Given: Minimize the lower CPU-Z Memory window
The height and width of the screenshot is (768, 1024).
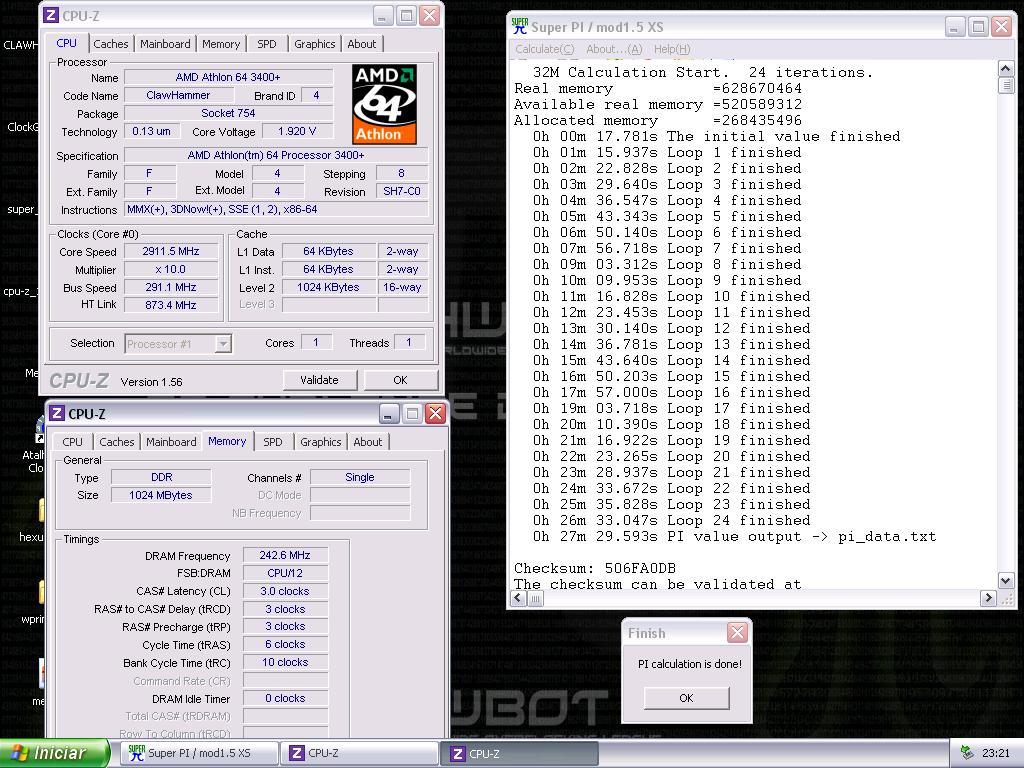Looking at the screenshot, I should [x=389, y=413].
